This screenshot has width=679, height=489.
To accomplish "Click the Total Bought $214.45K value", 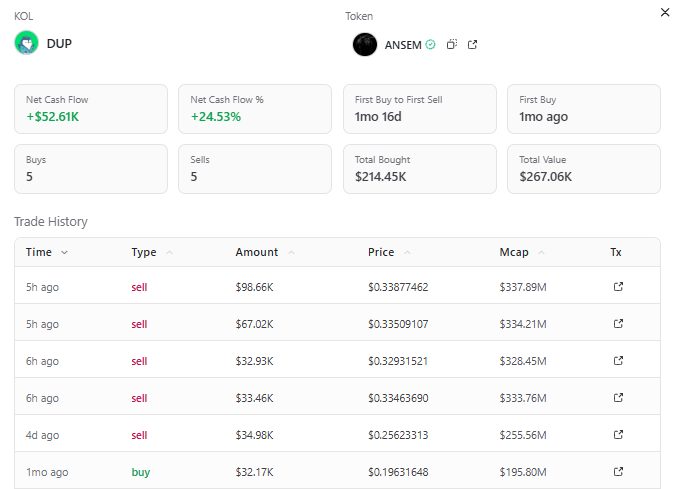I will click(381, 177).
